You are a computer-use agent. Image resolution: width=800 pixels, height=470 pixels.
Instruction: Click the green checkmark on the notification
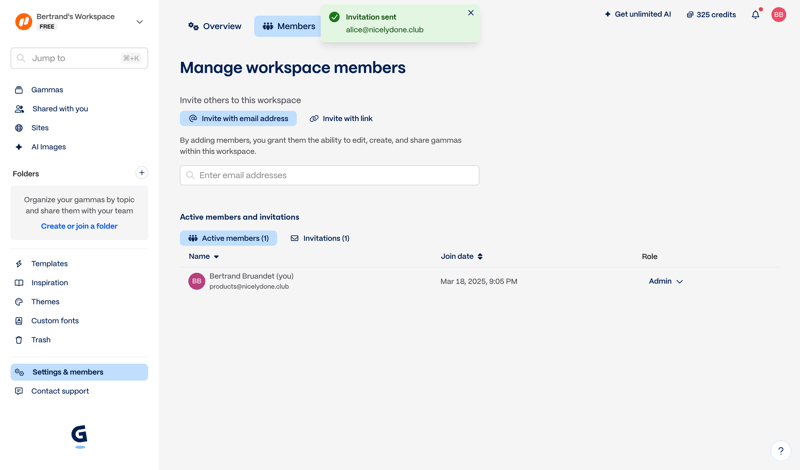334,17
